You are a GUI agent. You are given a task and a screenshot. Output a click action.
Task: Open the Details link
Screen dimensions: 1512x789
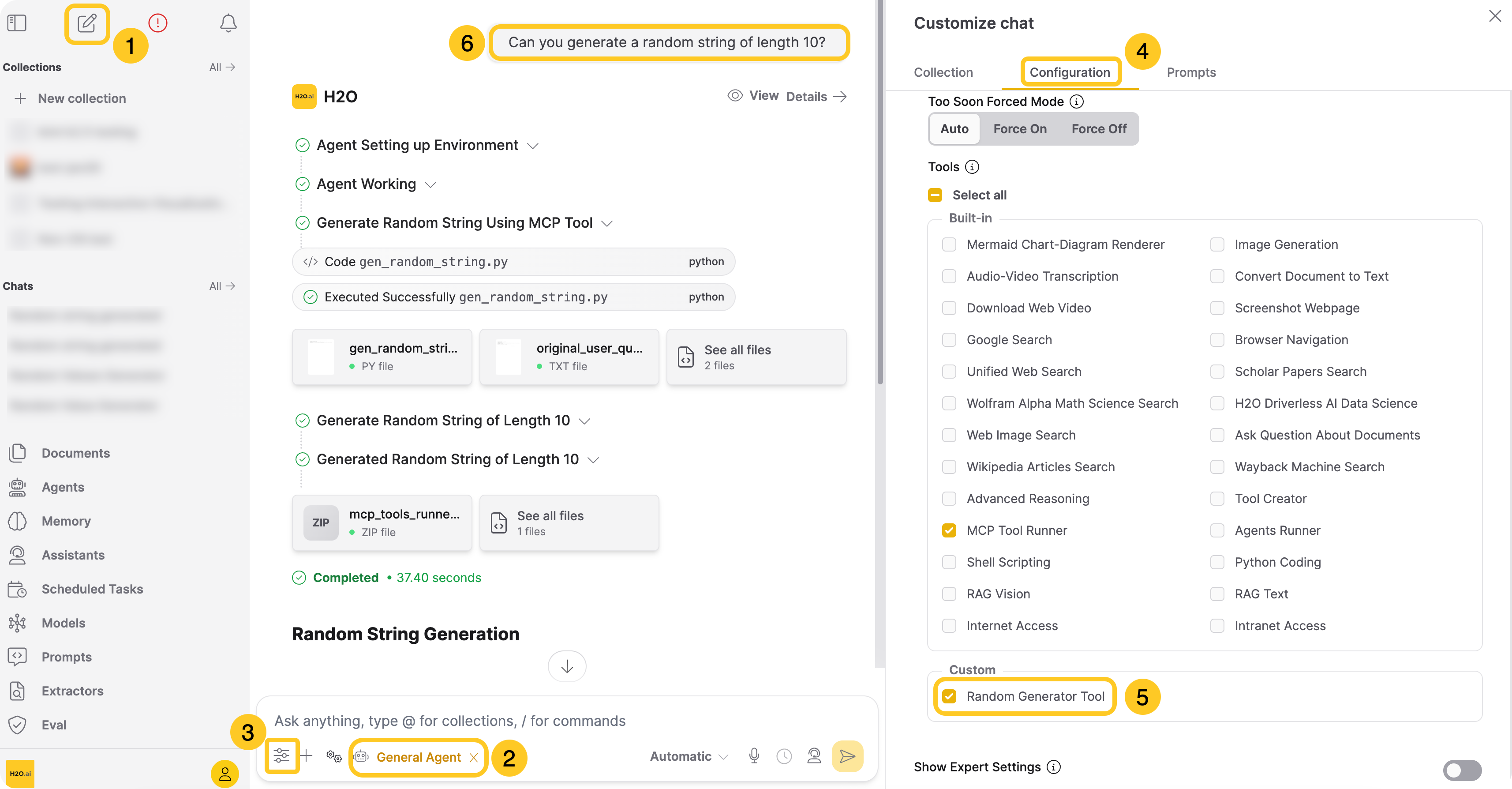coord(816,96)
